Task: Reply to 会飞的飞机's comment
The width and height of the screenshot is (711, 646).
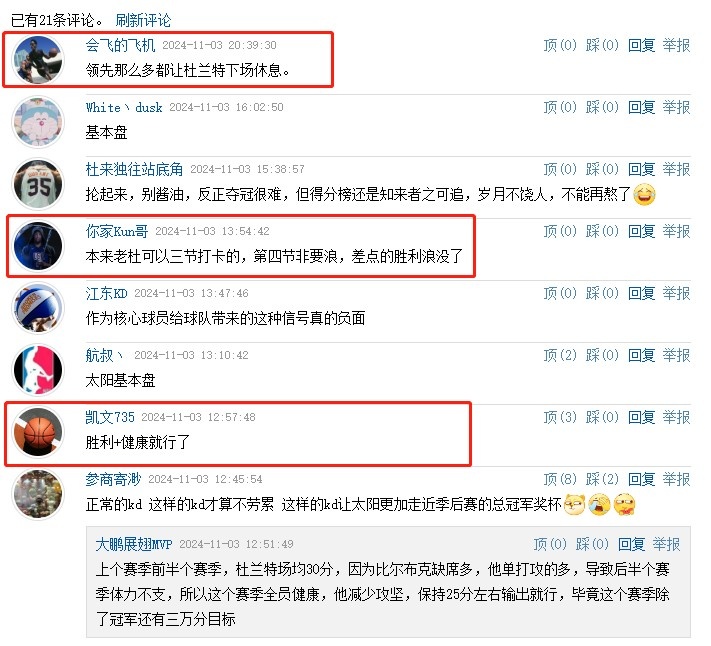Action: click(x=642, y=45)
